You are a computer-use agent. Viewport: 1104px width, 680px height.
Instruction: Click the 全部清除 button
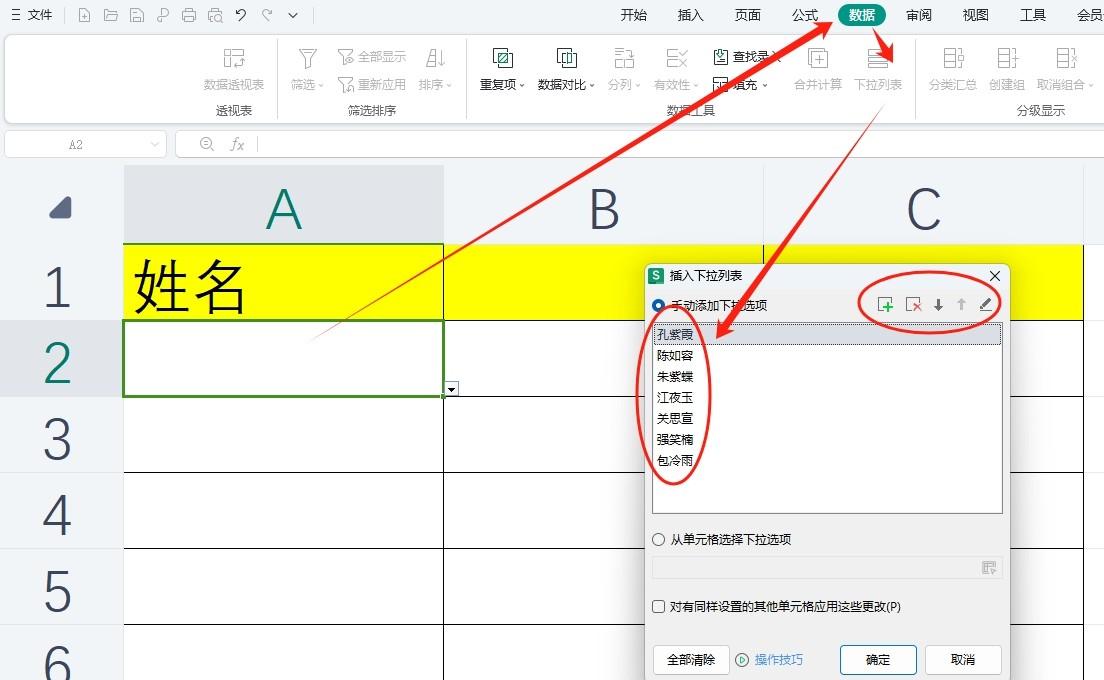point(691,660)
